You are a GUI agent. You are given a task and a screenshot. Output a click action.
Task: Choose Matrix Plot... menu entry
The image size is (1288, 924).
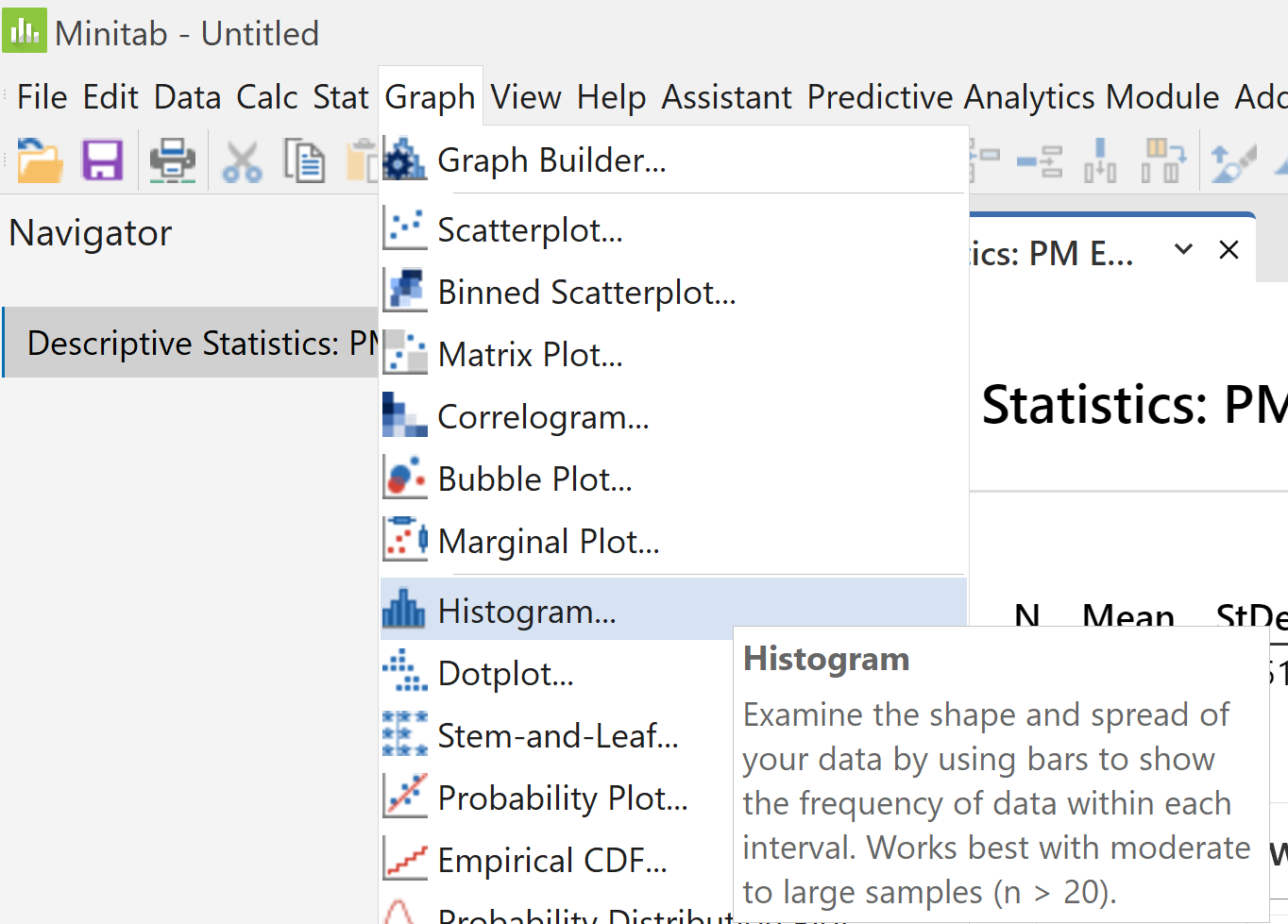coord(673,354)
